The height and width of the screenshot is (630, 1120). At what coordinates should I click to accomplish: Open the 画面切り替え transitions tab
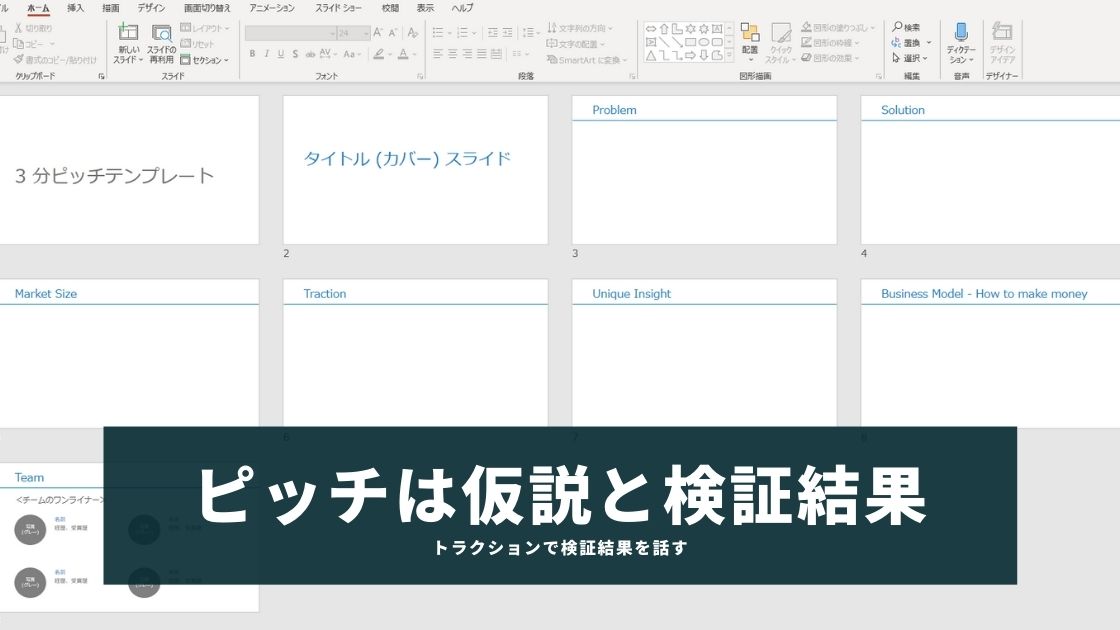(207, 8)
